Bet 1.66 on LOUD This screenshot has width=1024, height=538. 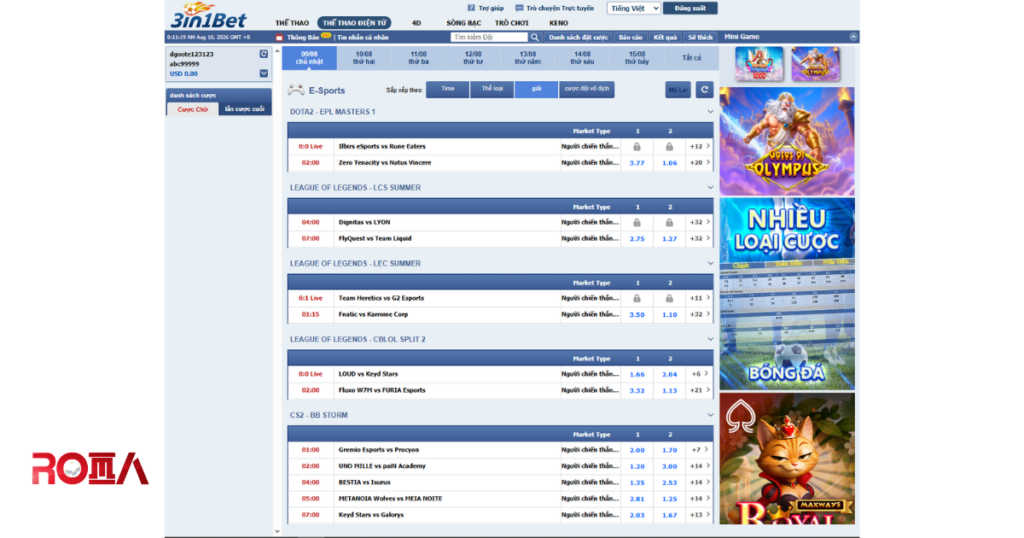tap(637, 375)
